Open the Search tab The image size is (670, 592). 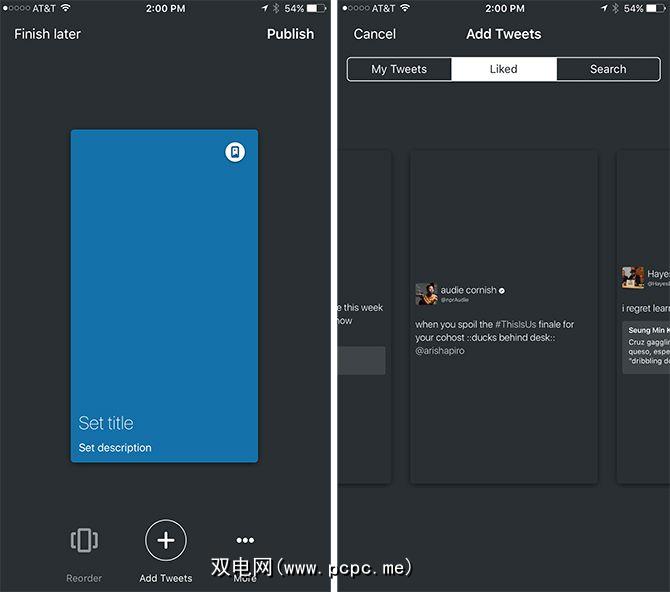pyautogui.click(x=608, y=69)
